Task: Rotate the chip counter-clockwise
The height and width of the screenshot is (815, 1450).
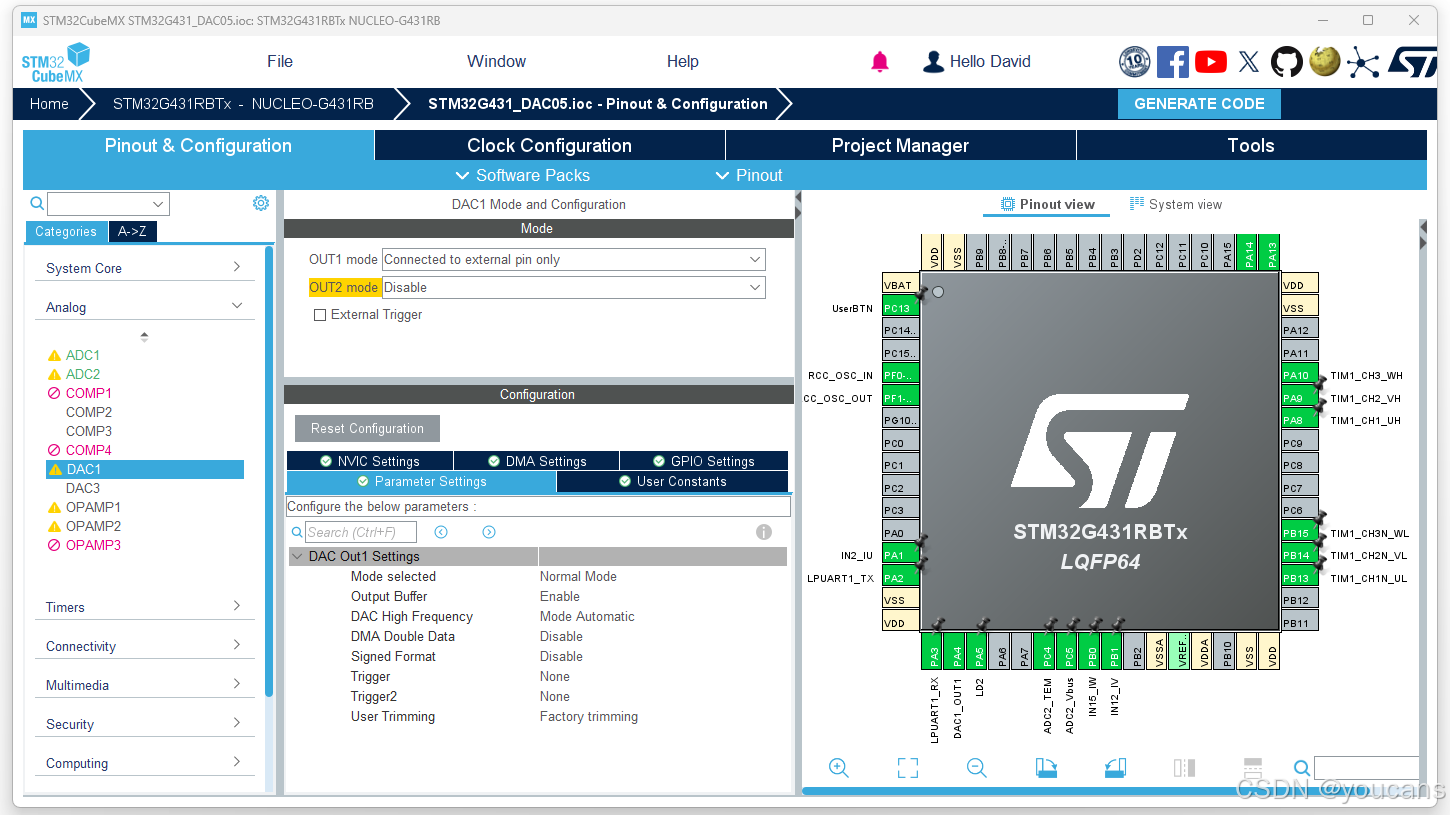Action: 1115,768
